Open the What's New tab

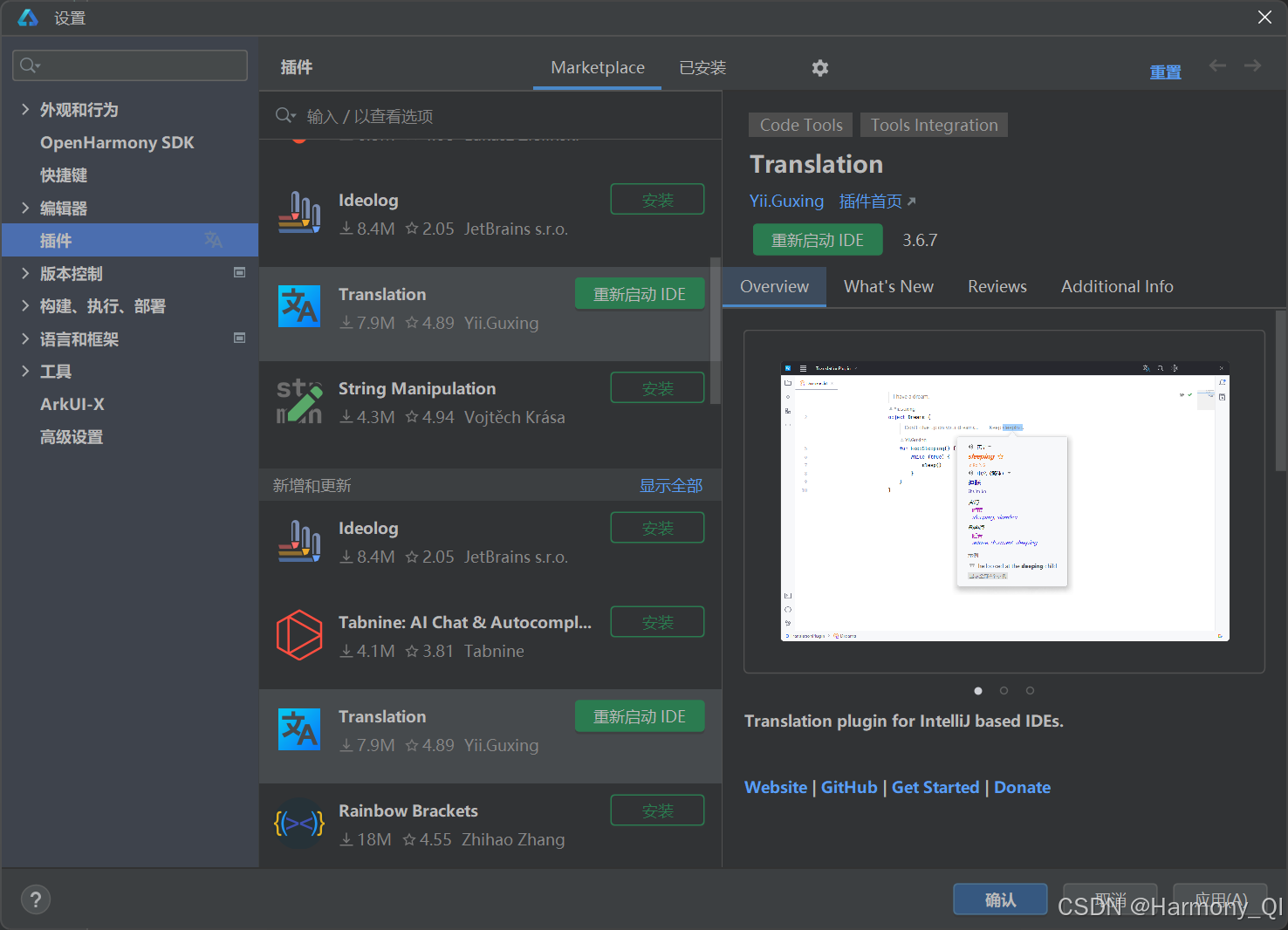(x=888, y=286)
